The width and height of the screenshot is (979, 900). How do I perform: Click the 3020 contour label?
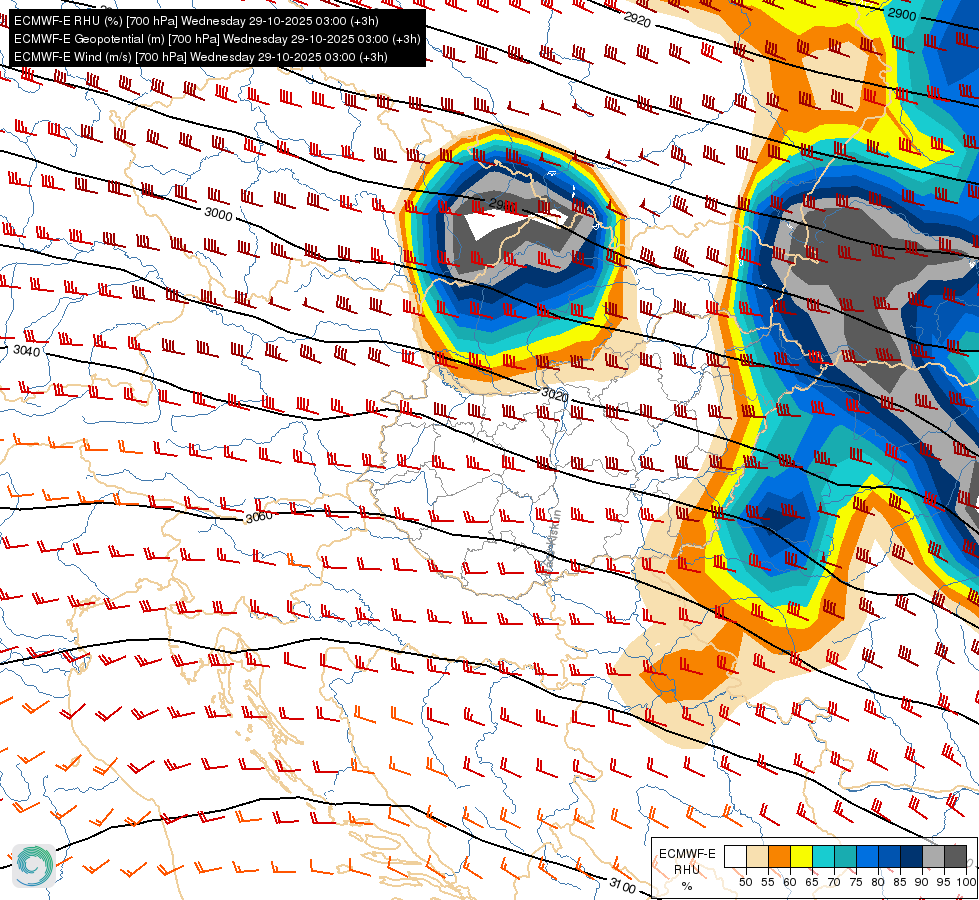[554, 395]
